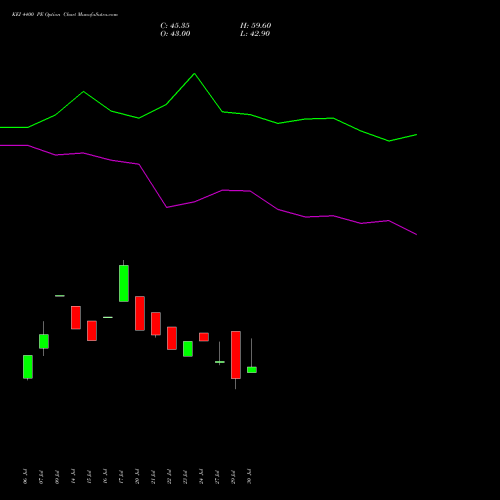Select the opening price value O: 43.00
The image size is (500, 500).
pos(175,34)
